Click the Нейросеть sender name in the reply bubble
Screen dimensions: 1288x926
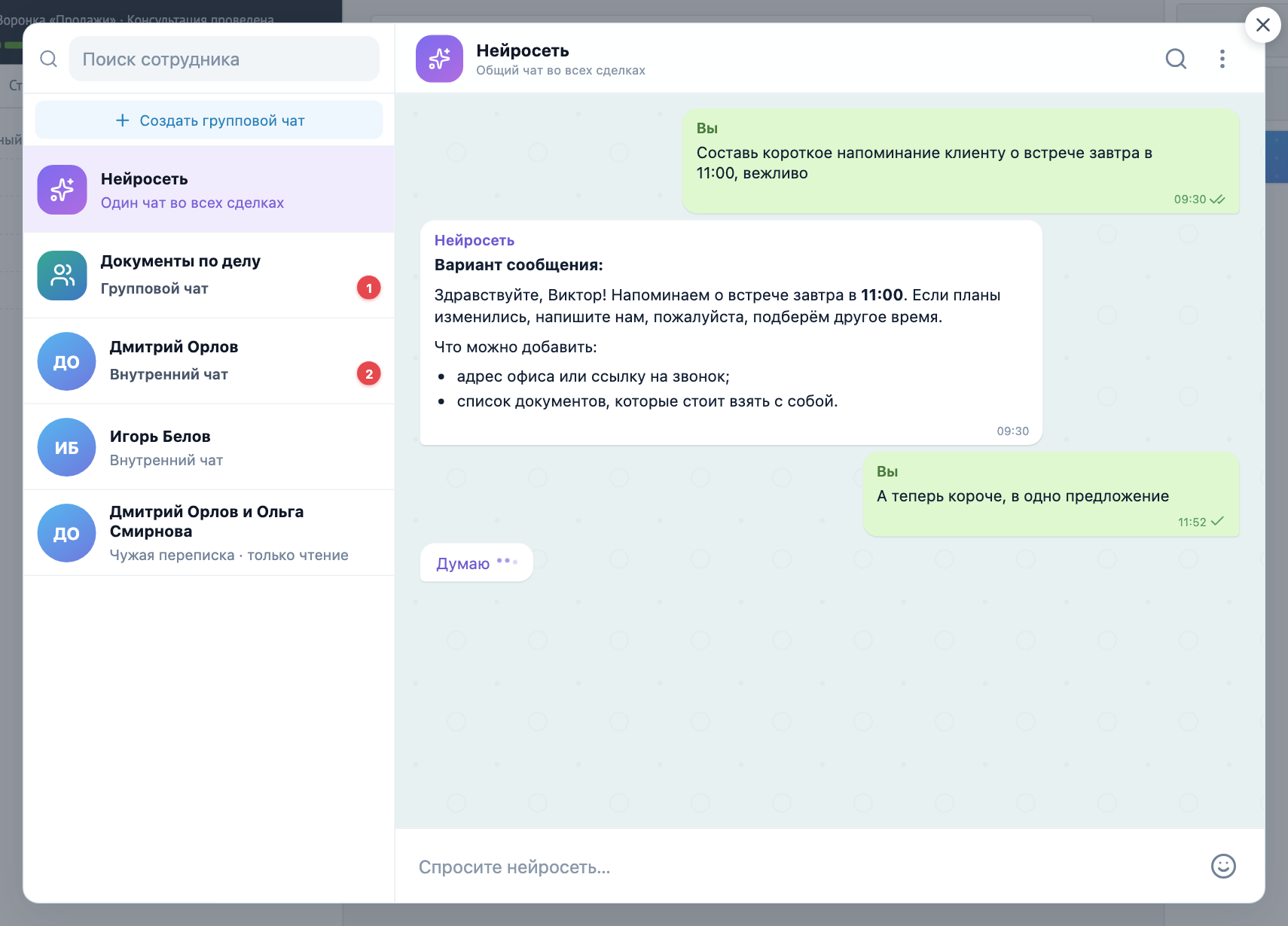tap(474, 240)
